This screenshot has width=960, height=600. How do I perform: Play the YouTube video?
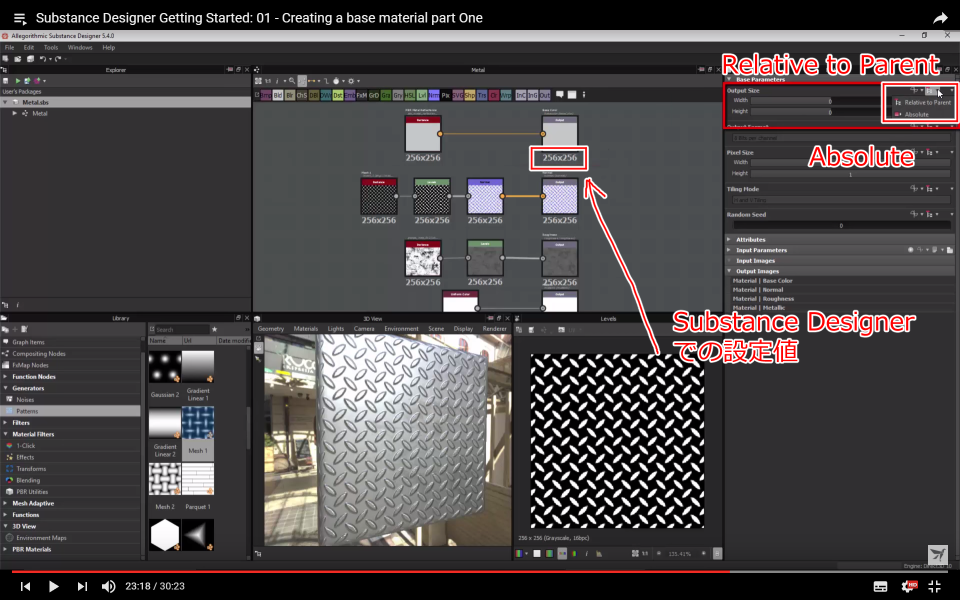[53, 587]
